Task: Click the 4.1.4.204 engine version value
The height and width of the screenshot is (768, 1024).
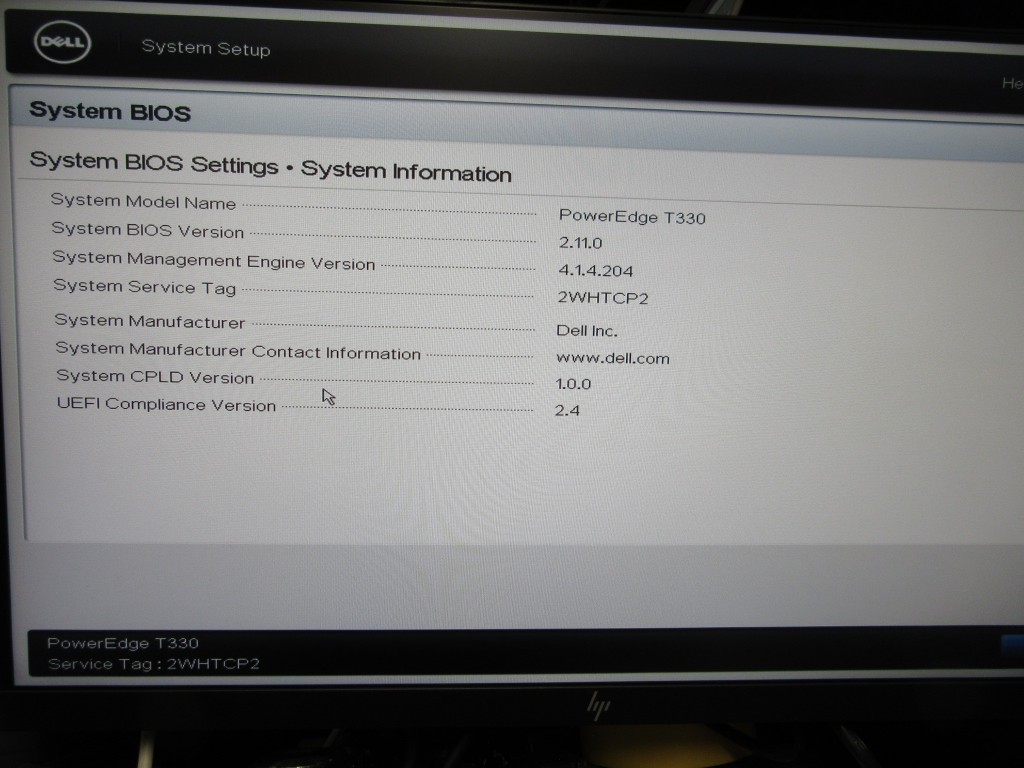Action: tap(595, 270)
